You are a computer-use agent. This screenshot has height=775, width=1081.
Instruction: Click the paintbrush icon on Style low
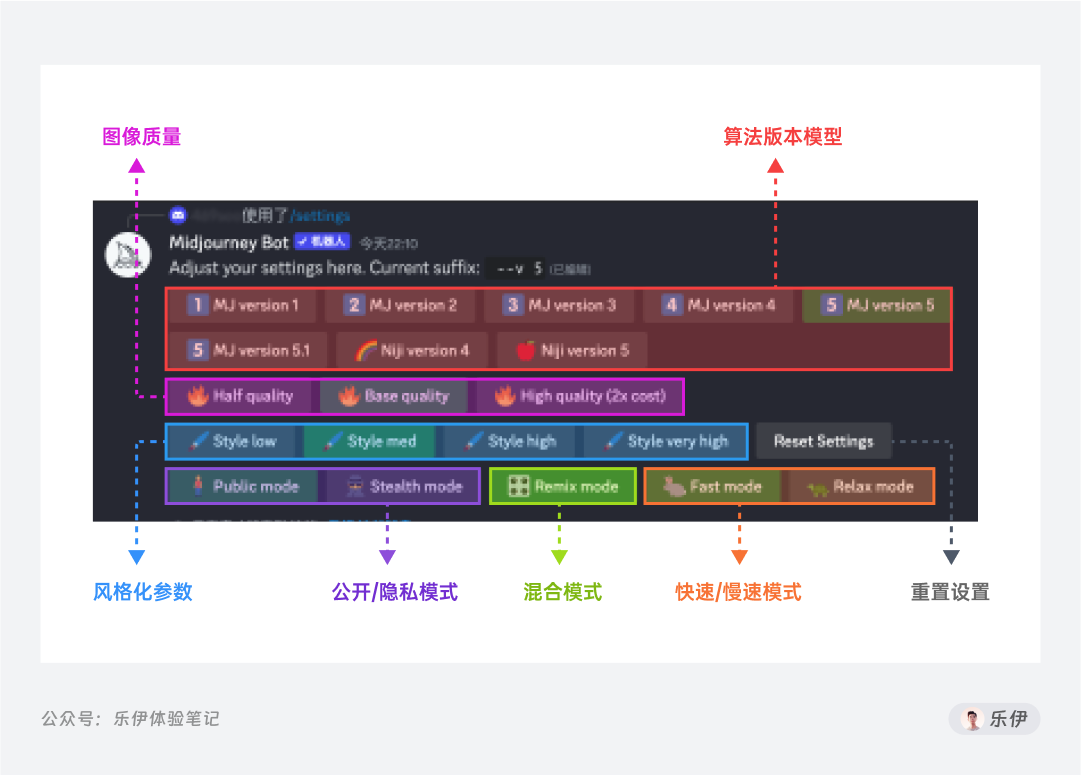[199, 441]
